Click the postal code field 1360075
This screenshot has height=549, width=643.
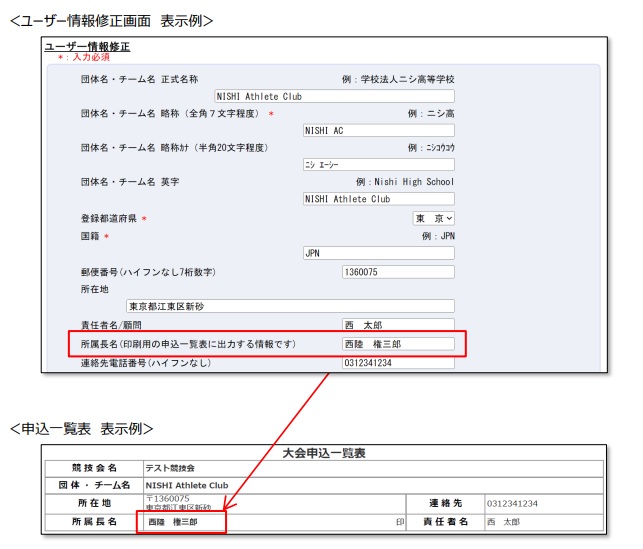pos(398,272)
